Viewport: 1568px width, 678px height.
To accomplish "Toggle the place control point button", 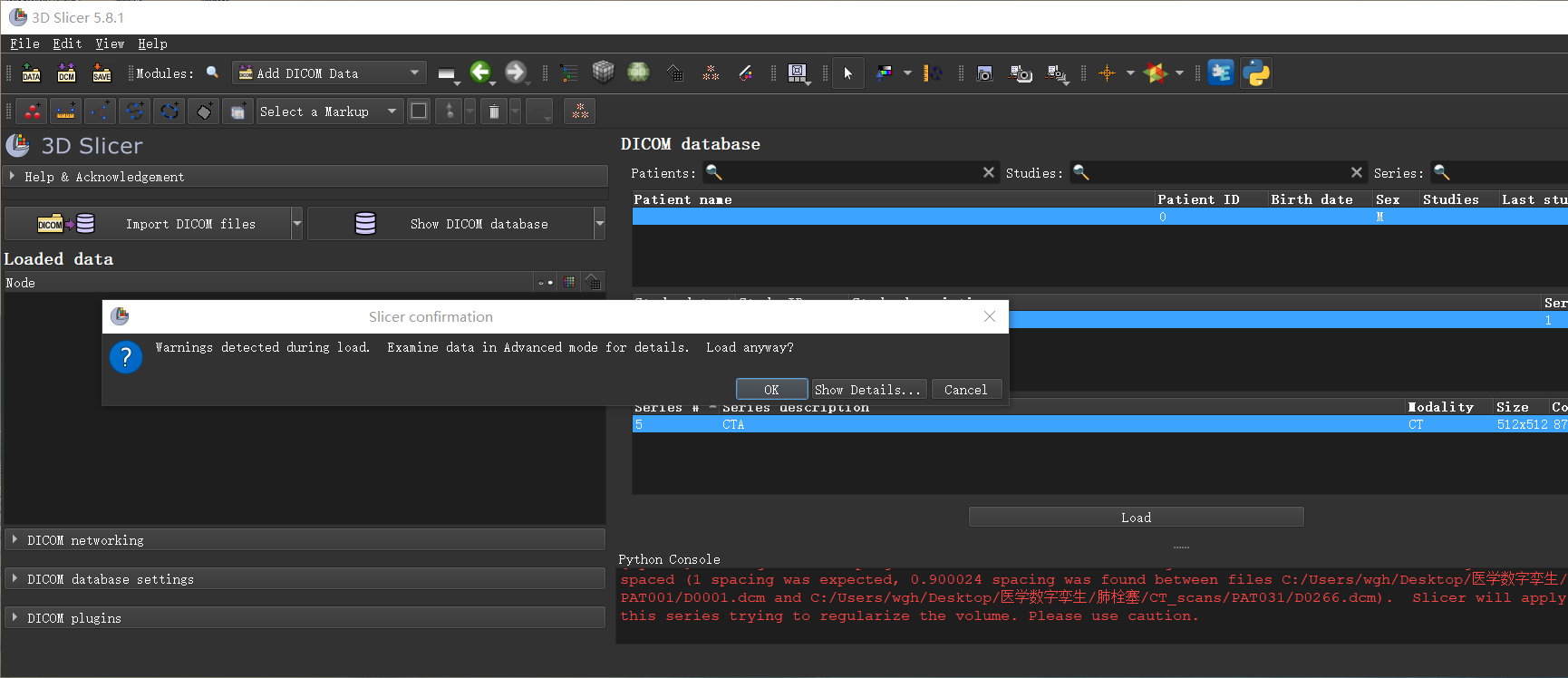I will (450, 111).
